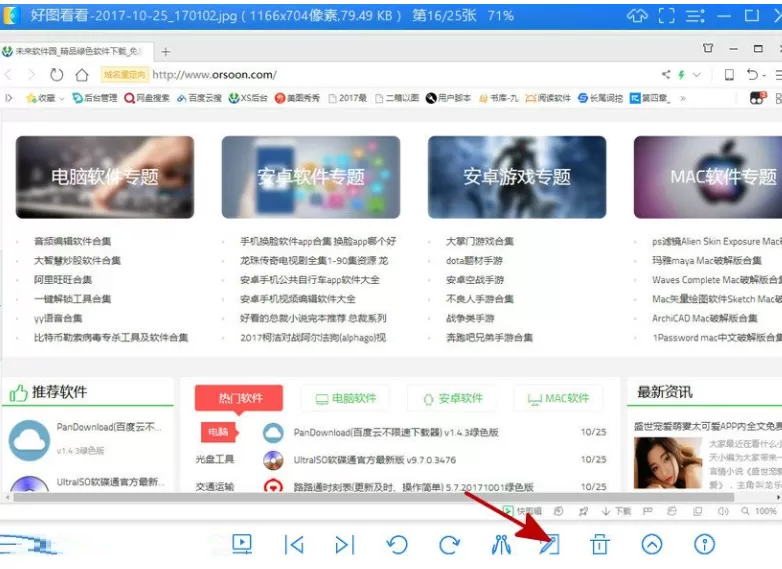Screen dimensions: 782x569
Task: Expand the thumbnail panel with up-arrow circle
Action: [652, 545]
